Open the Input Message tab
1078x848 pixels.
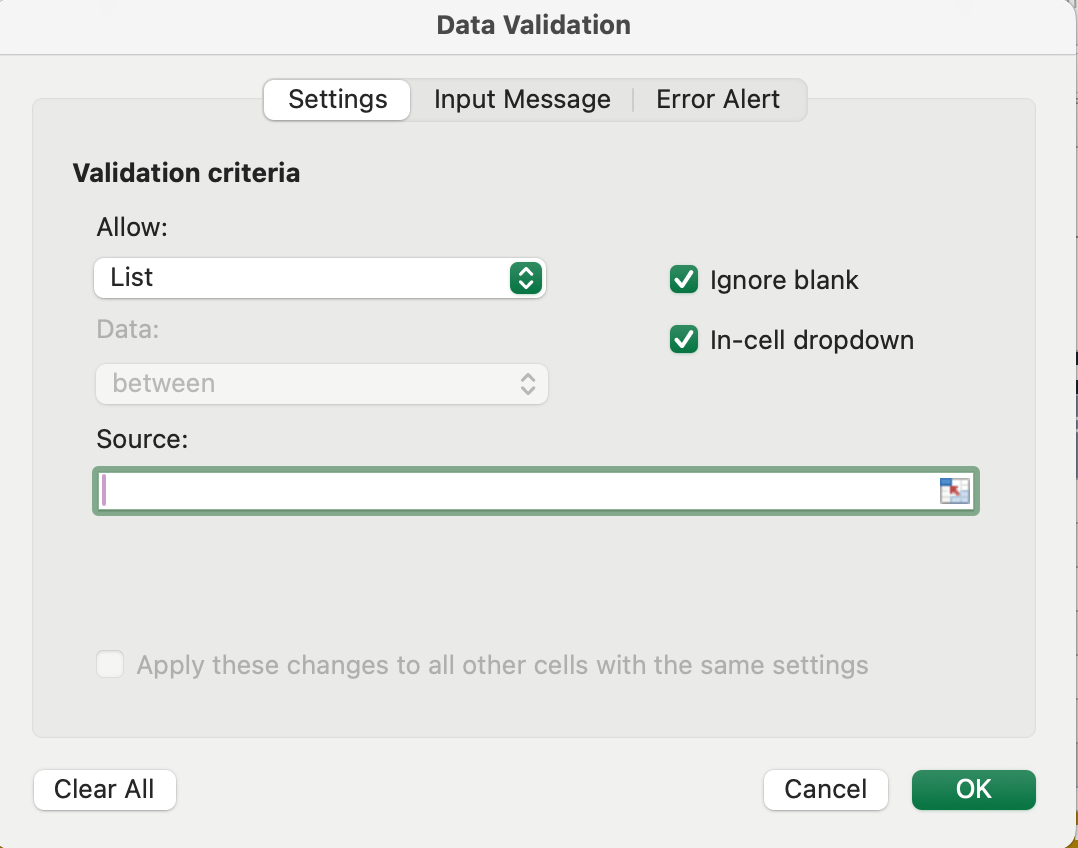coord(522,100)
